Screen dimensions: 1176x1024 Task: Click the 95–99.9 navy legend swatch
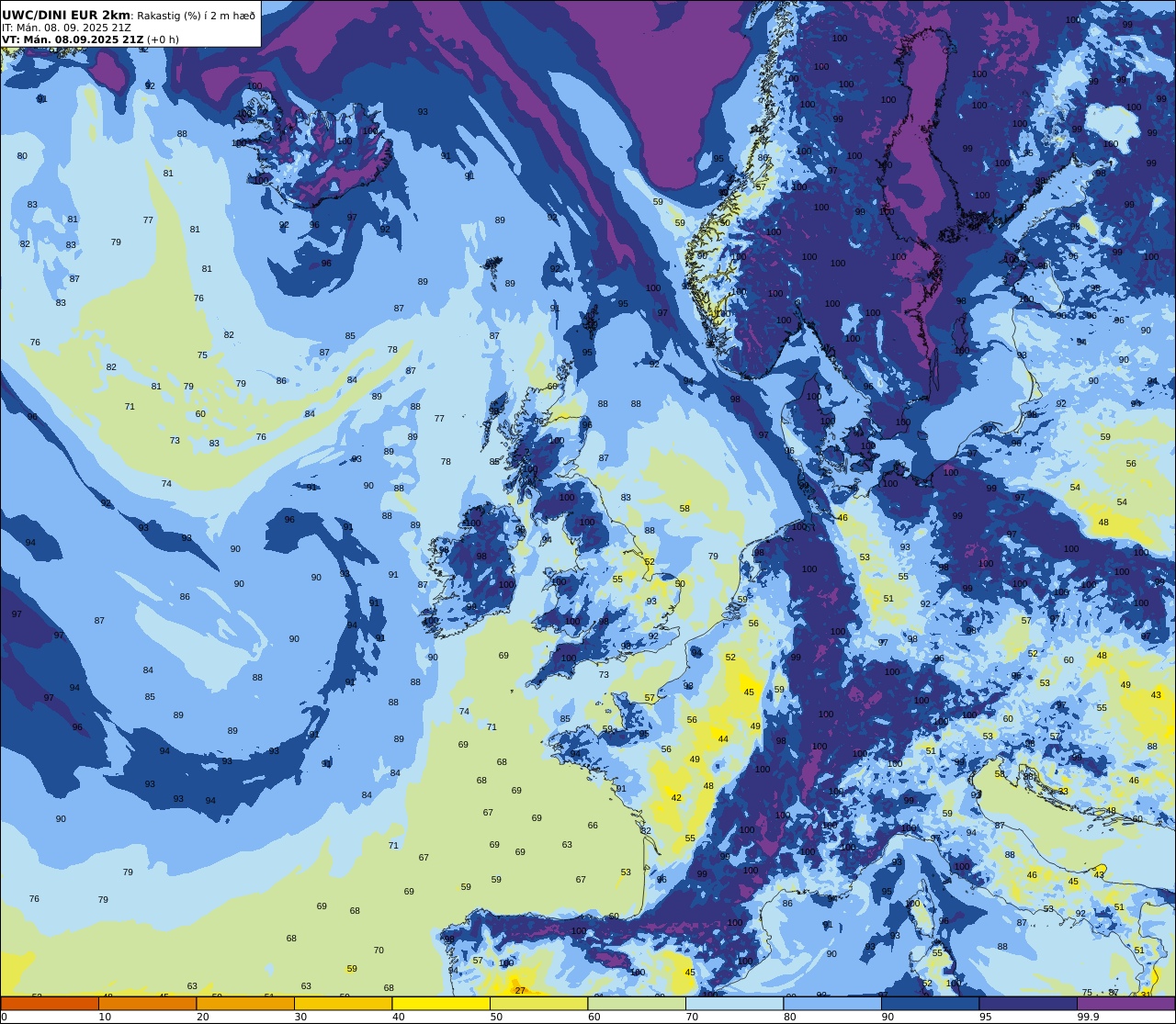tap(1028, 1003)
